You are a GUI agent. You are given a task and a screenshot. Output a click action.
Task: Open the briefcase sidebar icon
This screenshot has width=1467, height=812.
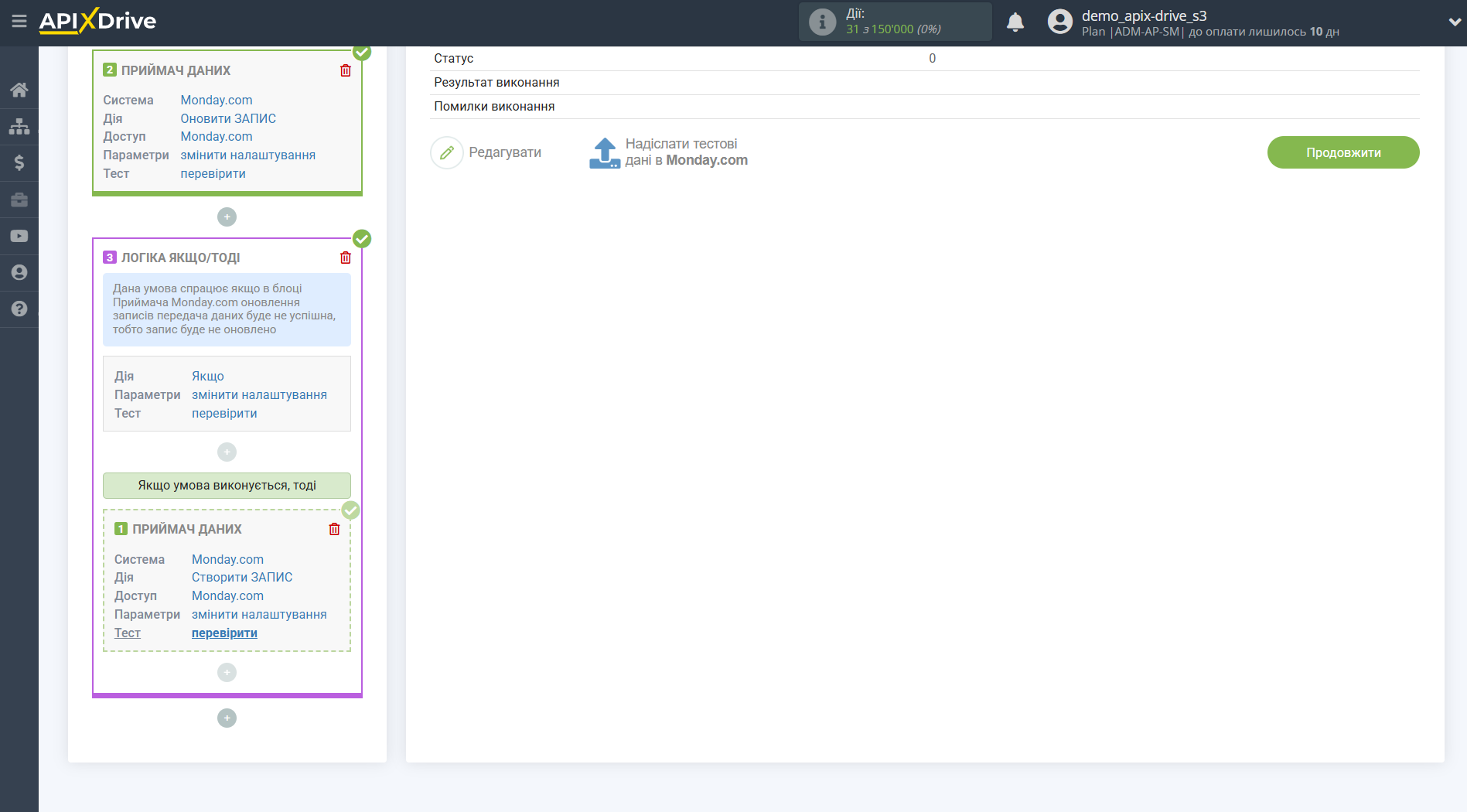19,200
